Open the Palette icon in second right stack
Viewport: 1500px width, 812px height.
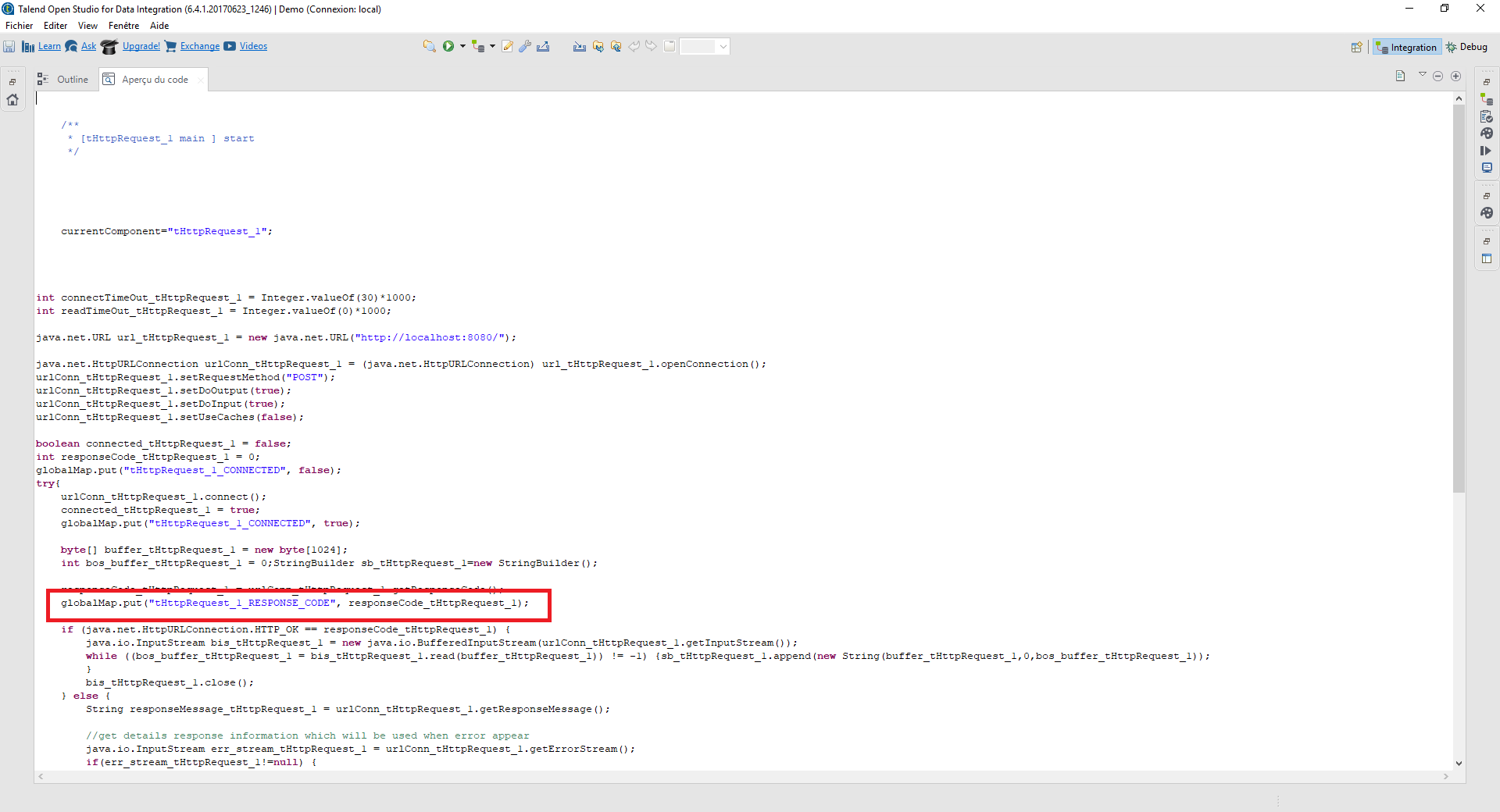[1487, 213]
